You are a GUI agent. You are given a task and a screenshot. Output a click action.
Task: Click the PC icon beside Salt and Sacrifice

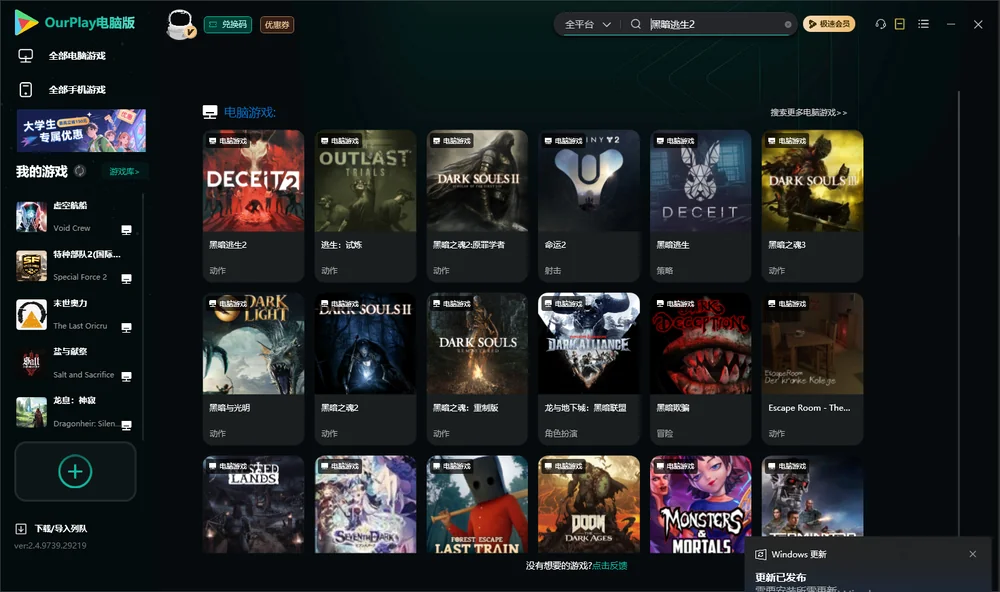coord(126,376)
